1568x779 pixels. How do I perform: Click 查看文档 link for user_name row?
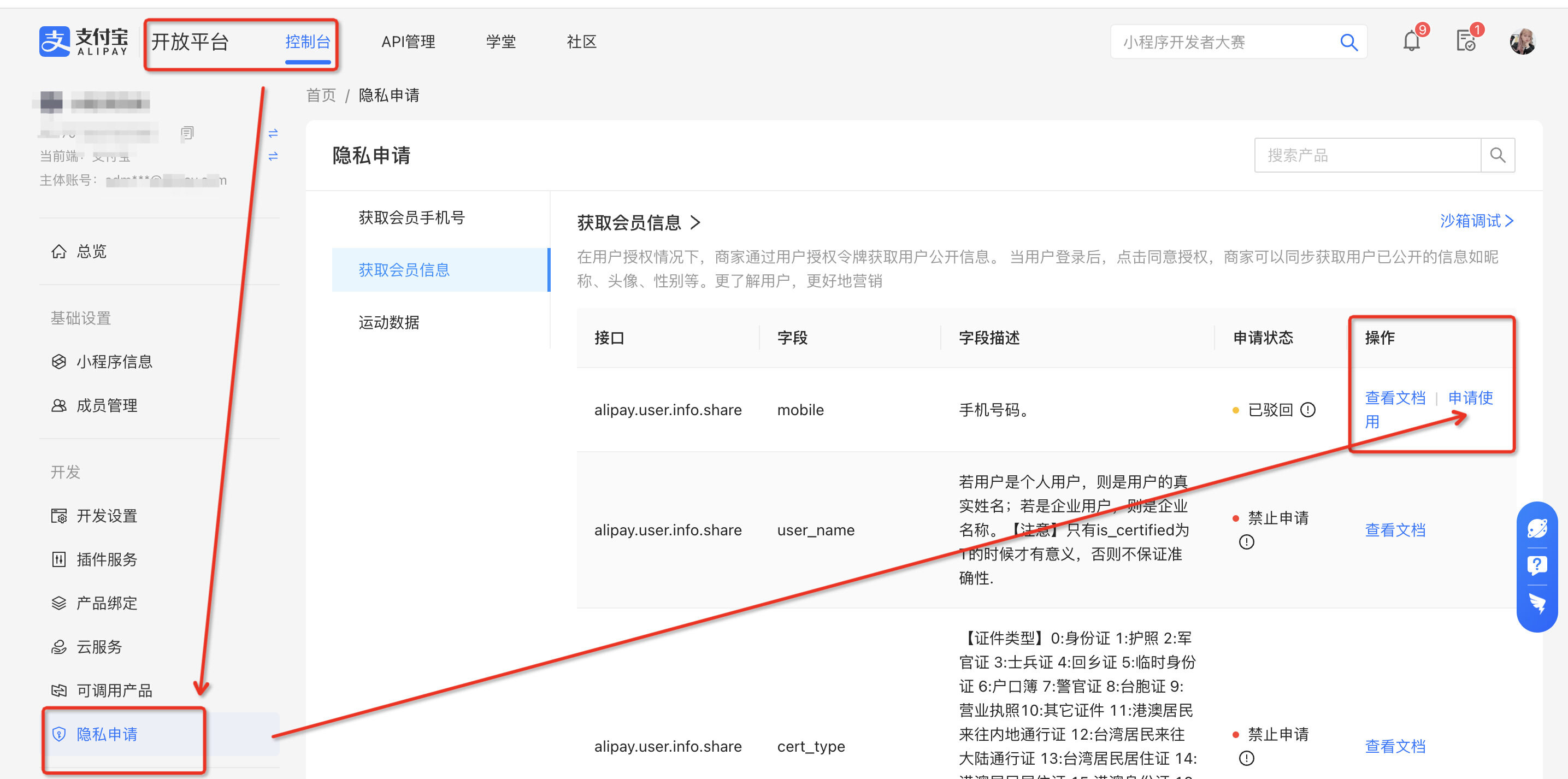(x=1394, y=530)
